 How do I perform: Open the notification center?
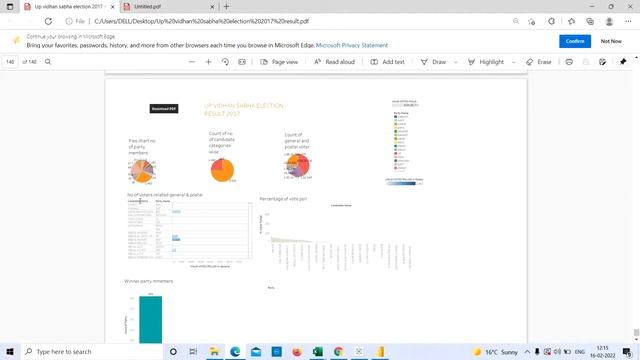pyautogui.click(x=627, y=351)
